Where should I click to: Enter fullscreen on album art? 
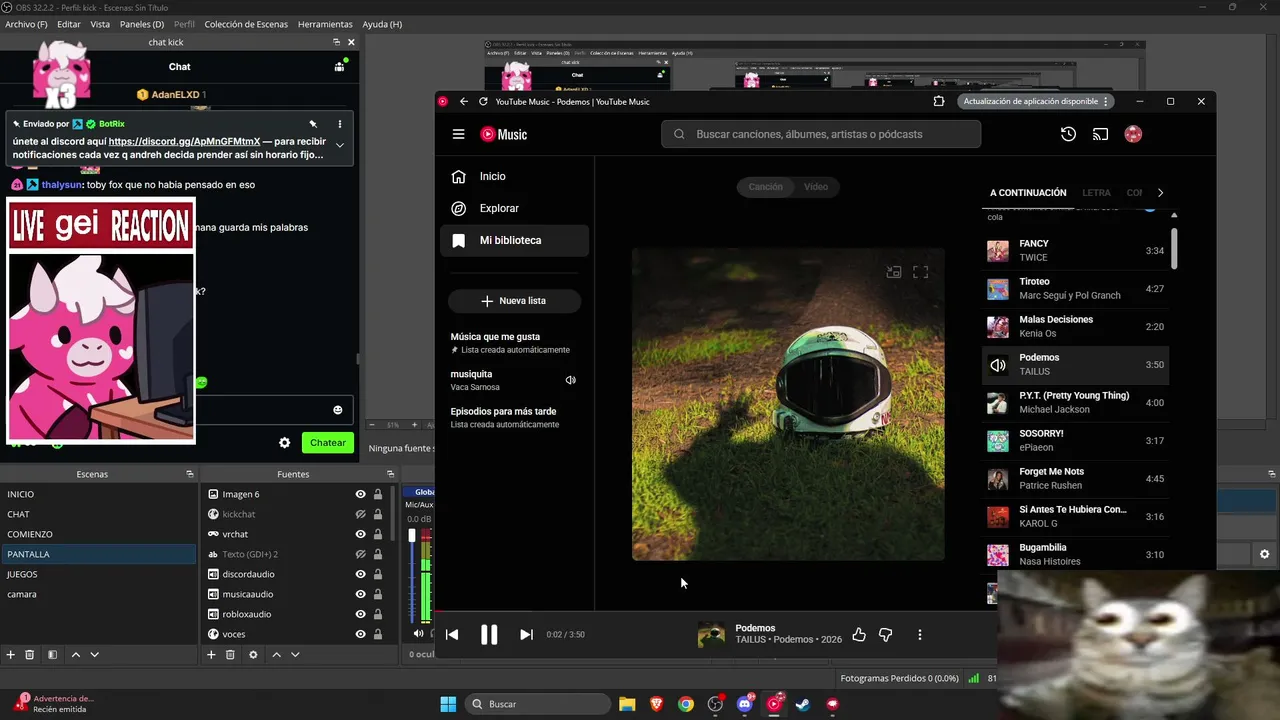[x=920, y=272]
